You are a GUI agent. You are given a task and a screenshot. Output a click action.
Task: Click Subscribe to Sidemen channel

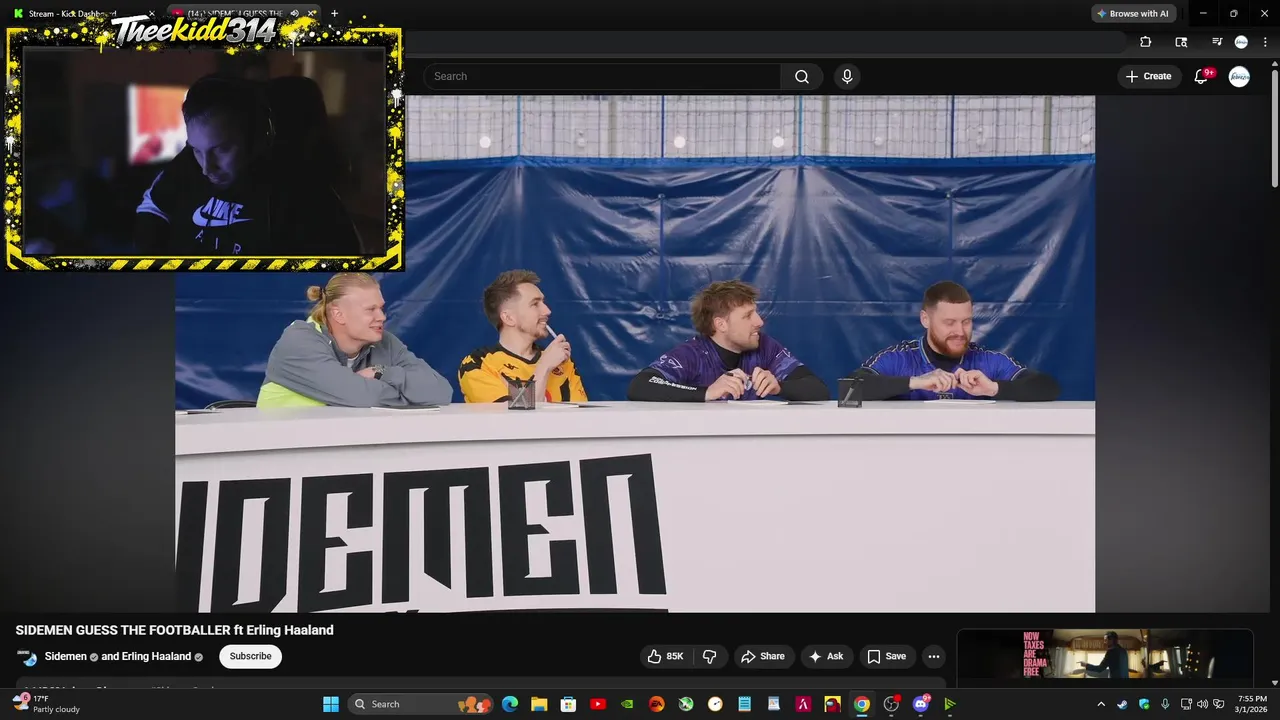coord(250,656)
